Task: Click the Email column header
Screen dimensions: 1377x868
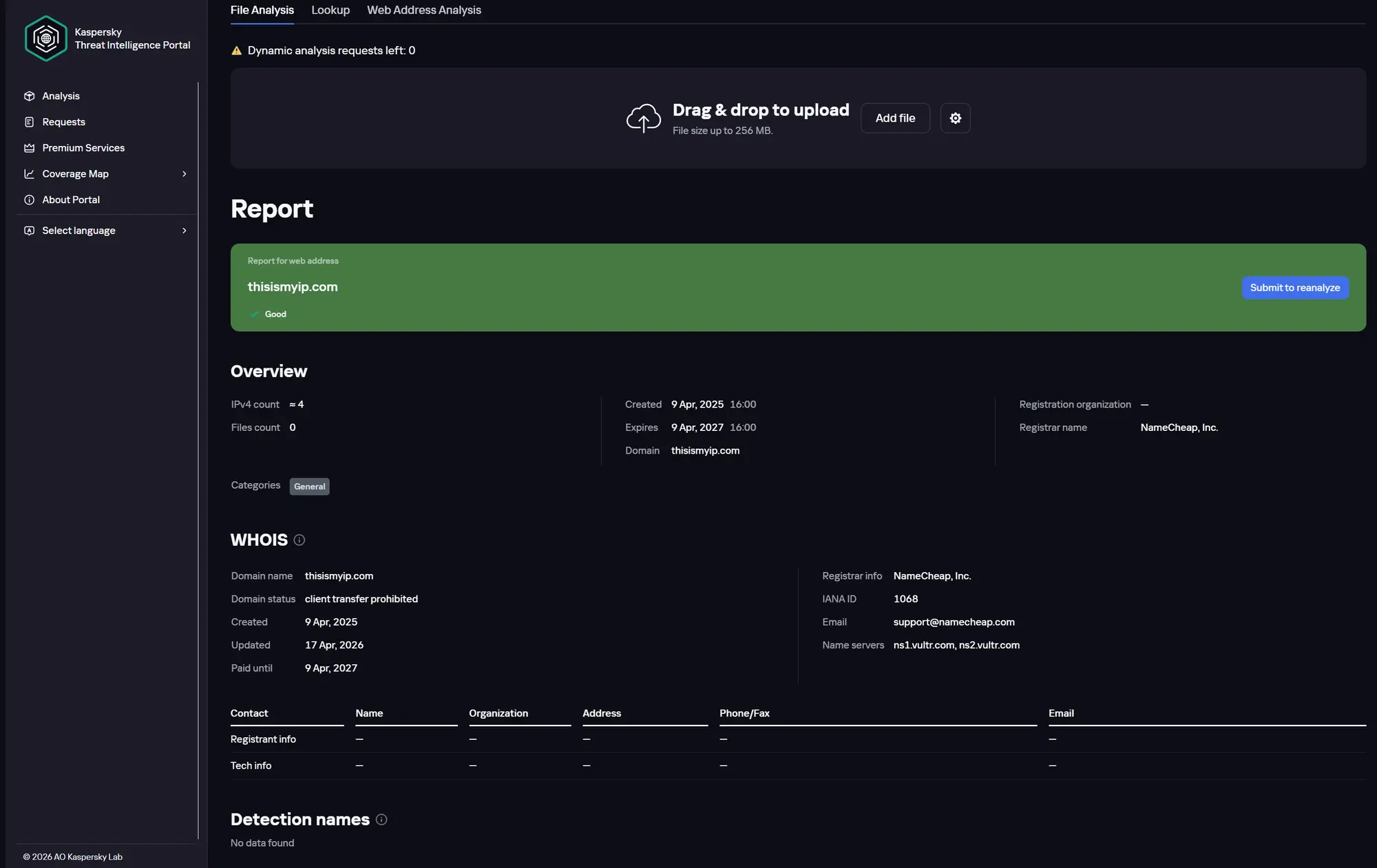Action: coord(1061,714)
